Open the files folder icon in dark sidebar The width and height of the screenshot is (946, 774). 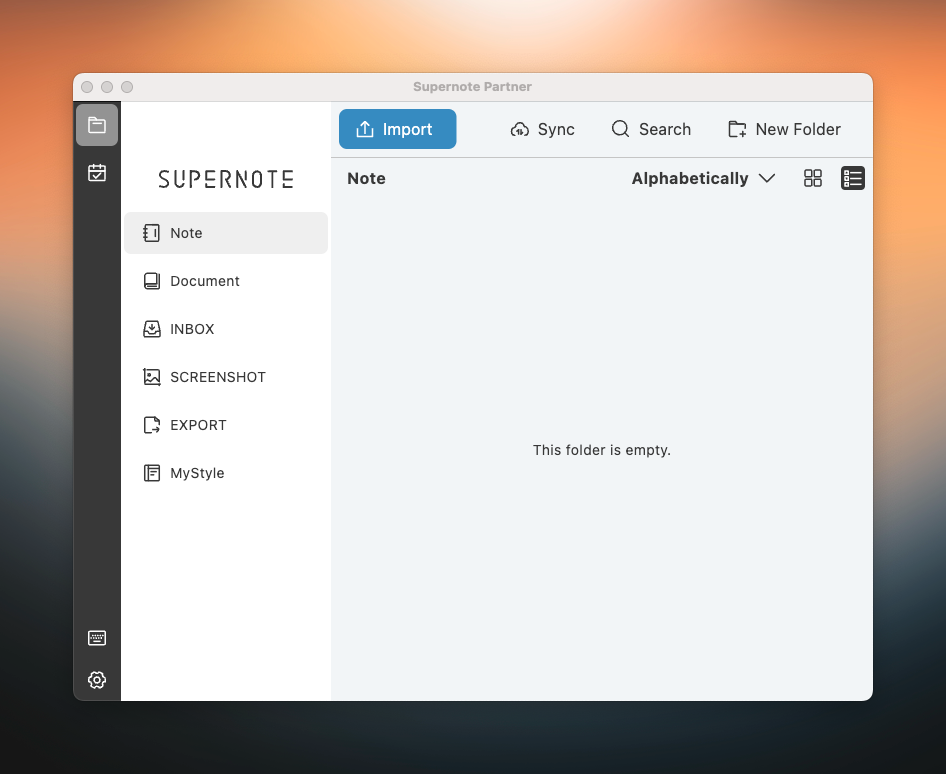97,125
